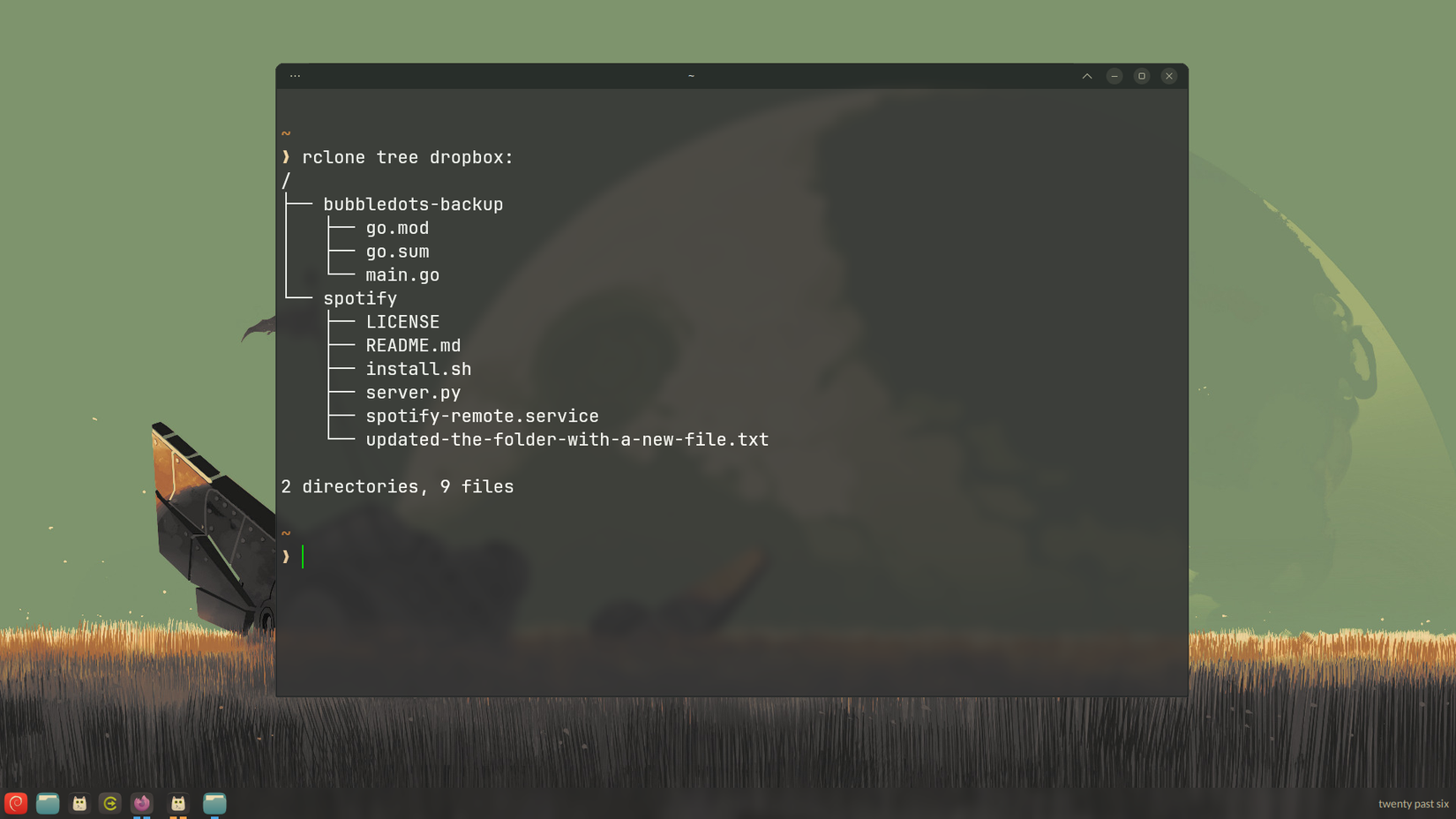Open the terminal window's three-dot menu
This screenshot has height=819, width=1456.
click(296, 76)
